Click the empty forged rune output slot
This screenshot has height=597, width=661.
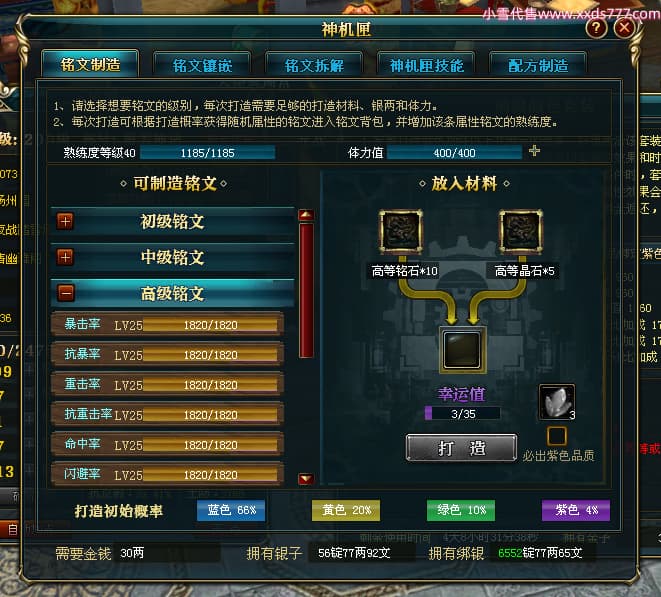click(462, 350)
